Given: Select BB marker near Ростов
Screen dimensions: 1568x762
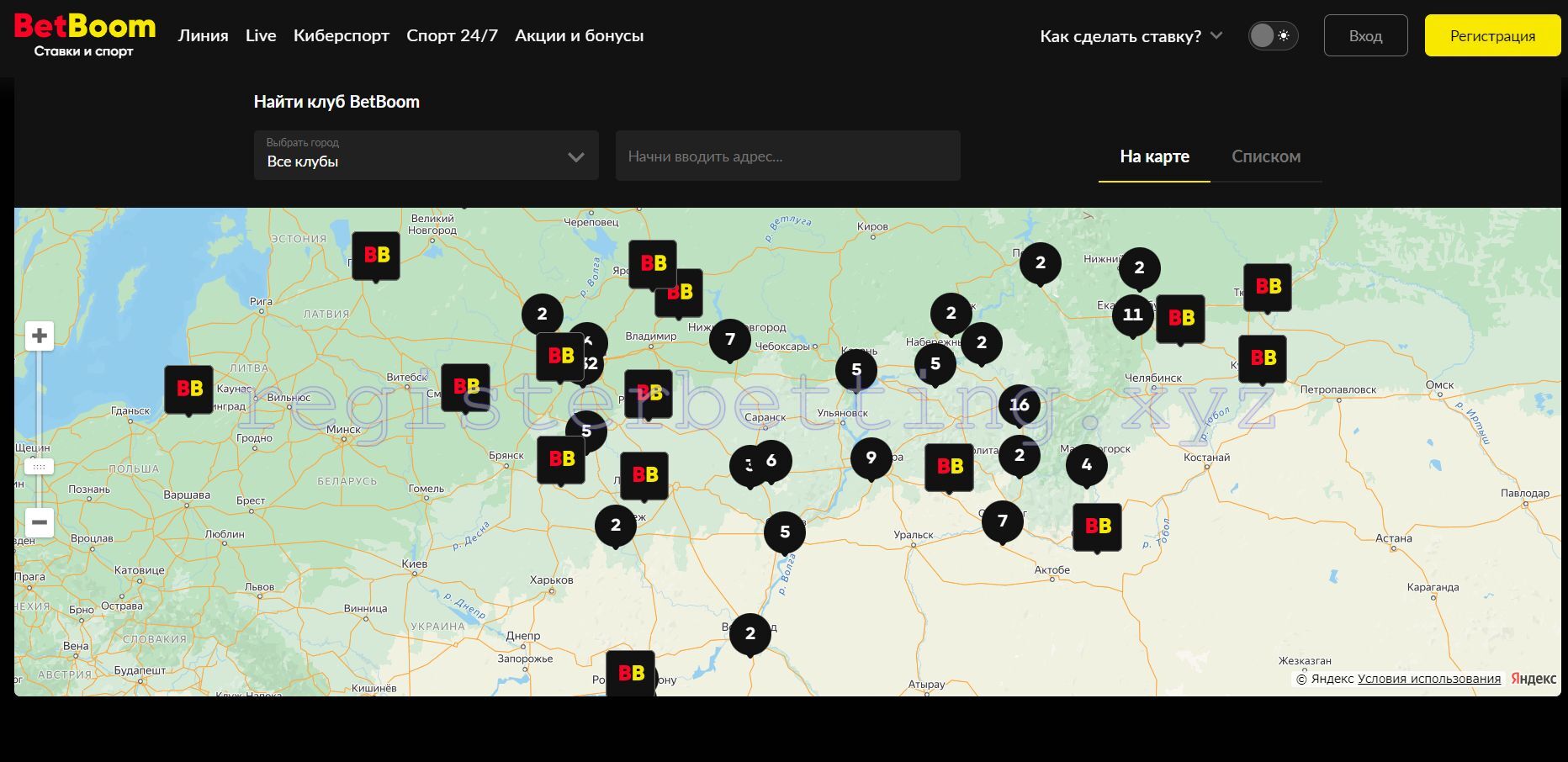Looking at the screenshot, I should [x=631, y=674].
